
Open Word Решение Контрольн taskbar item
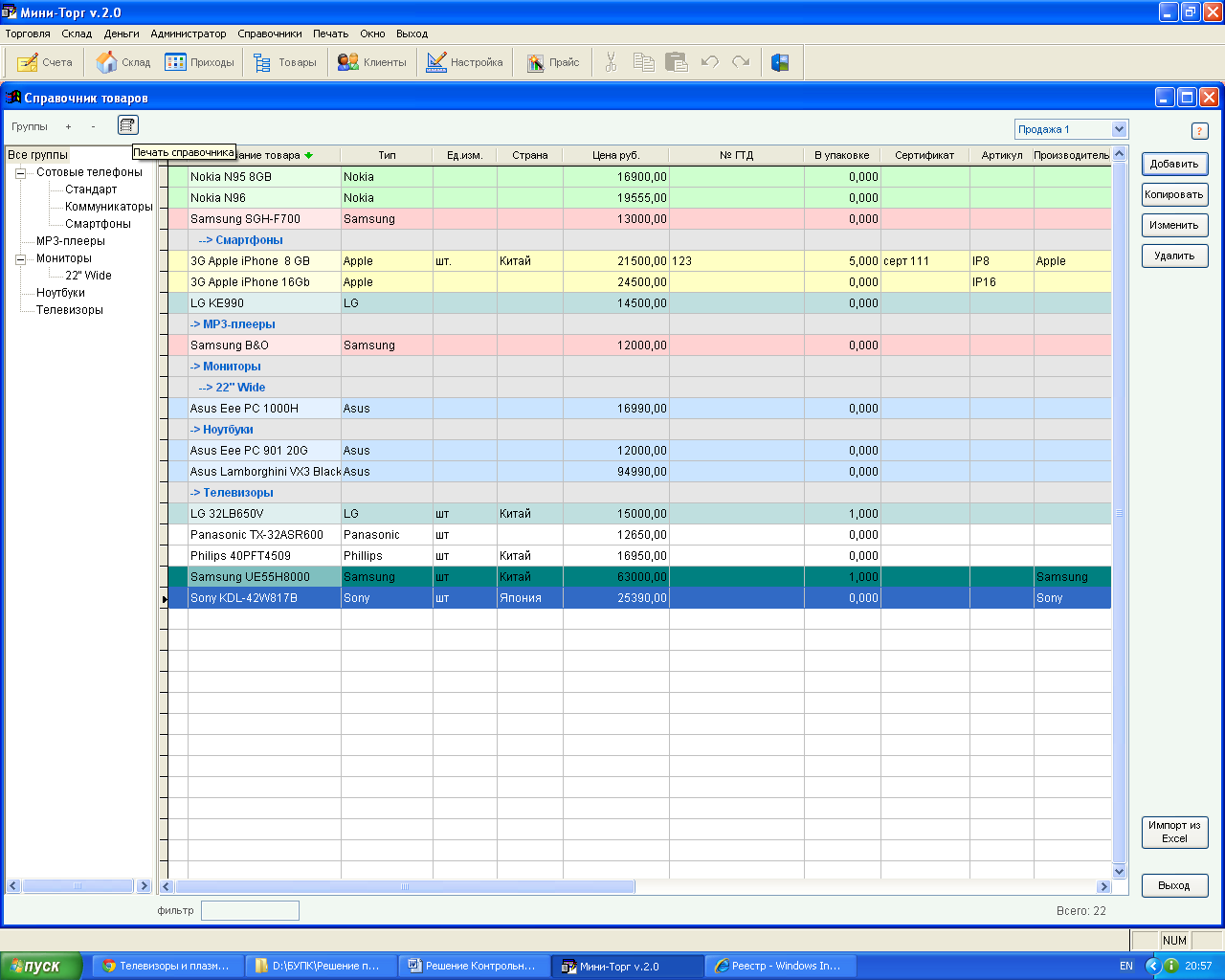(474, 966)
